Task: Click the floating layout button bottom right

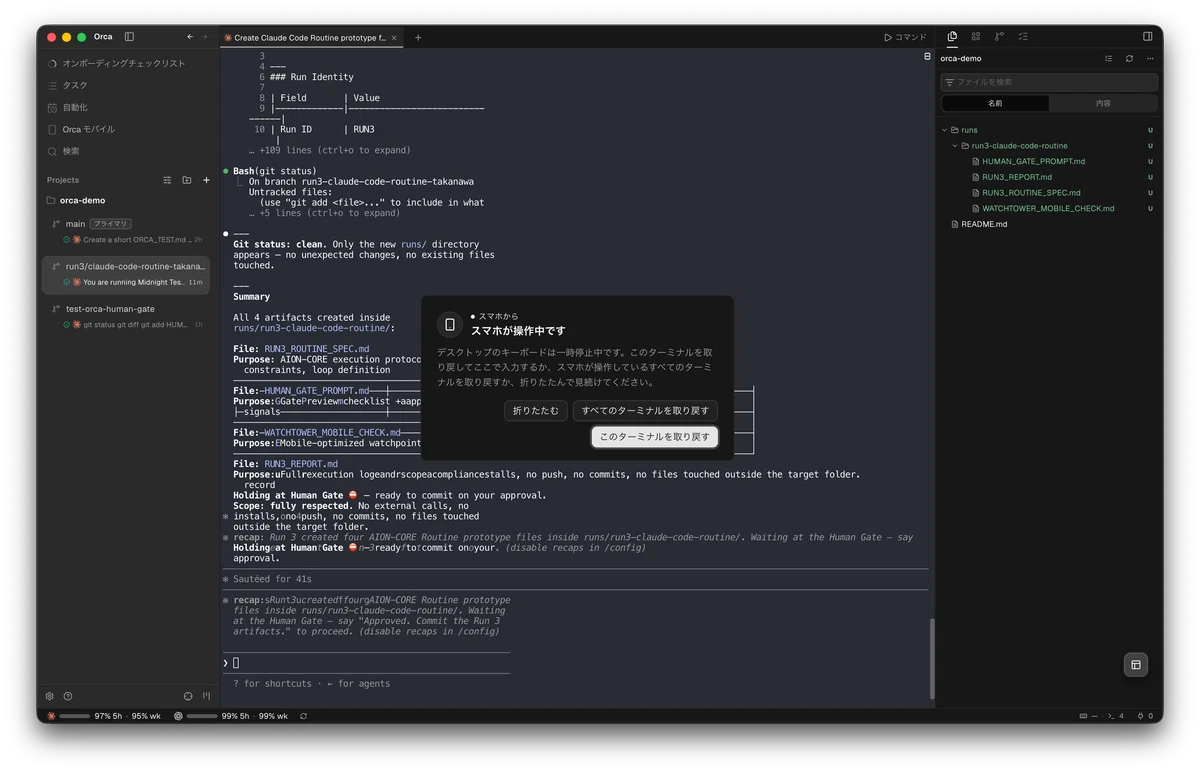Action: click(x=1135, y=665)
